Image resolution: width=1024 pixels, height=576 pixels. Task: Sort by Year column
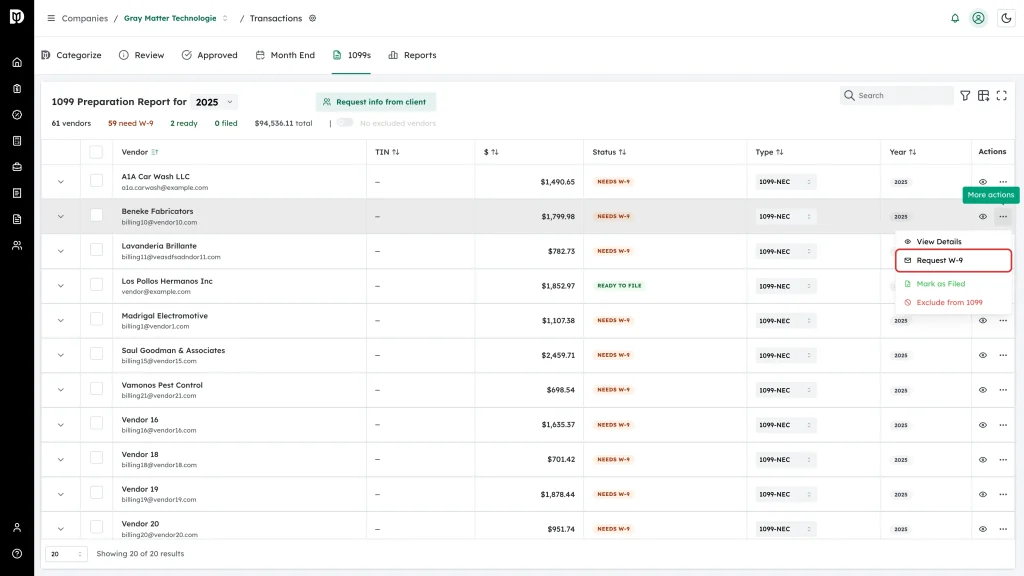pos(903,152)
